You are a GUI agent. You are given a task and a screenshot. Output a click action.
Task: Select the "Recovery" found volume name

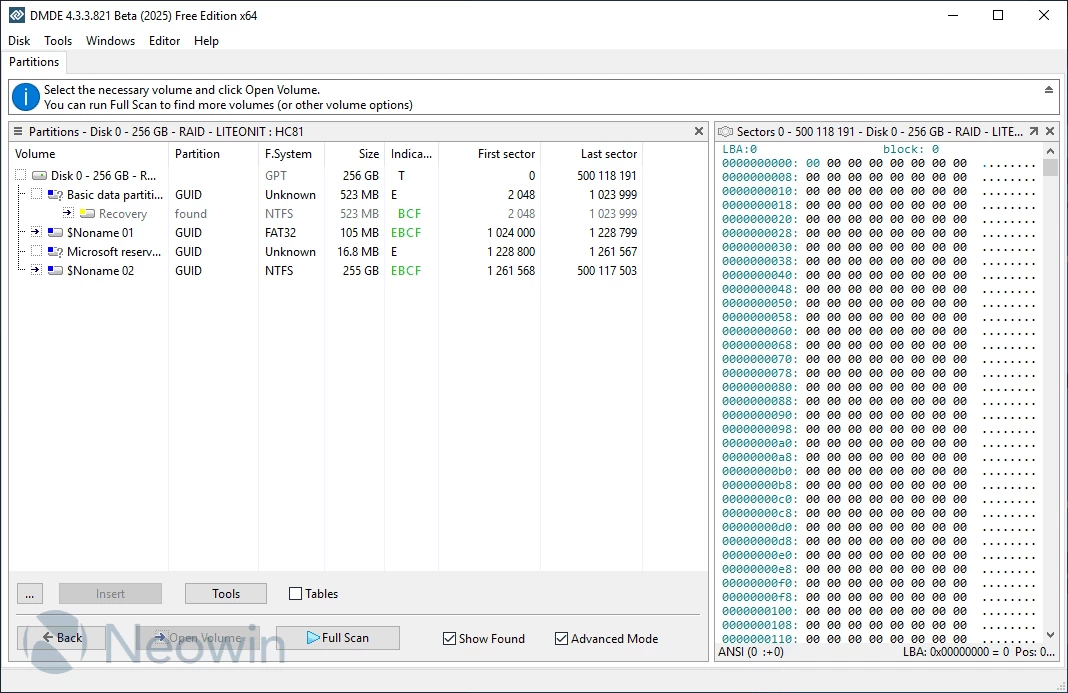click(123, 214)
